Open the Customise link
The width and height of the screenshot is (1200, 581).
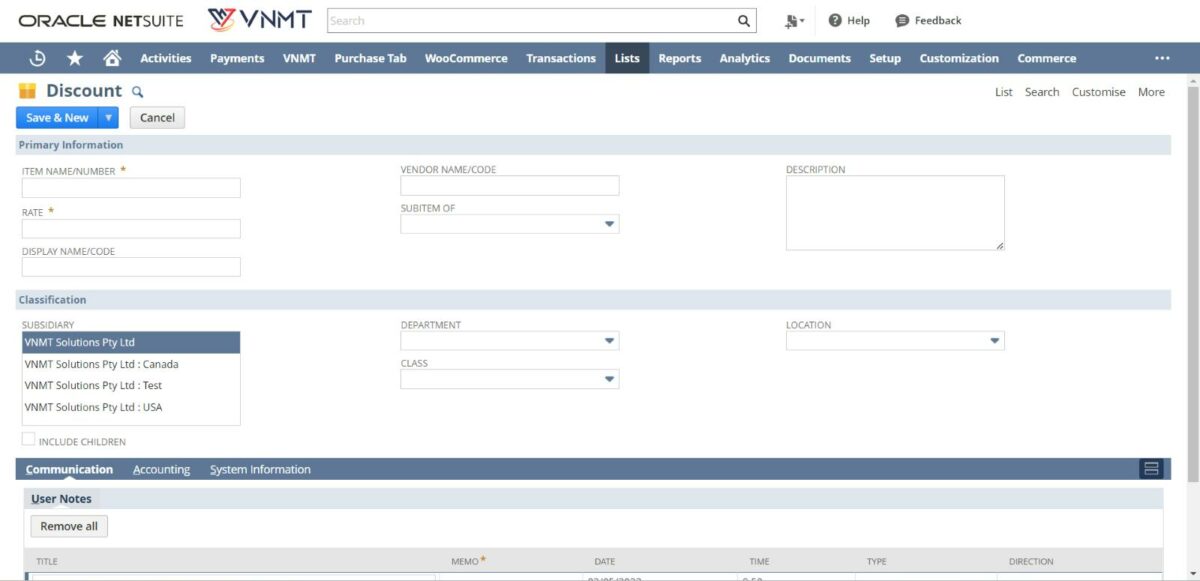1099,92
